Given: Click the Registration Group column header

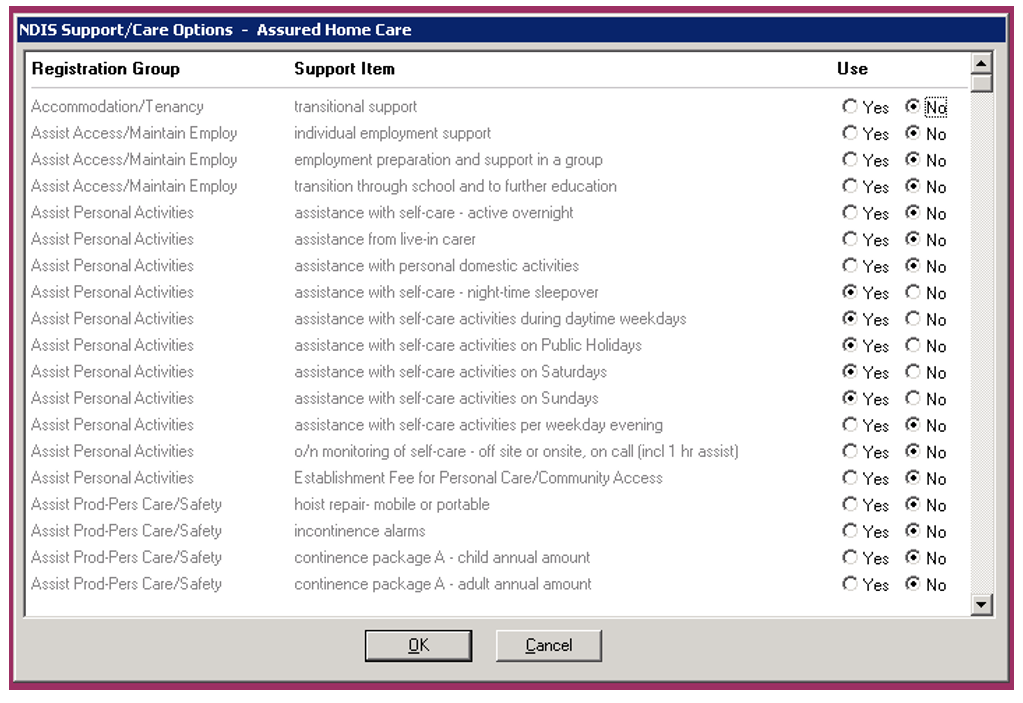Looking at the screenshot, I should pos(106,68).
